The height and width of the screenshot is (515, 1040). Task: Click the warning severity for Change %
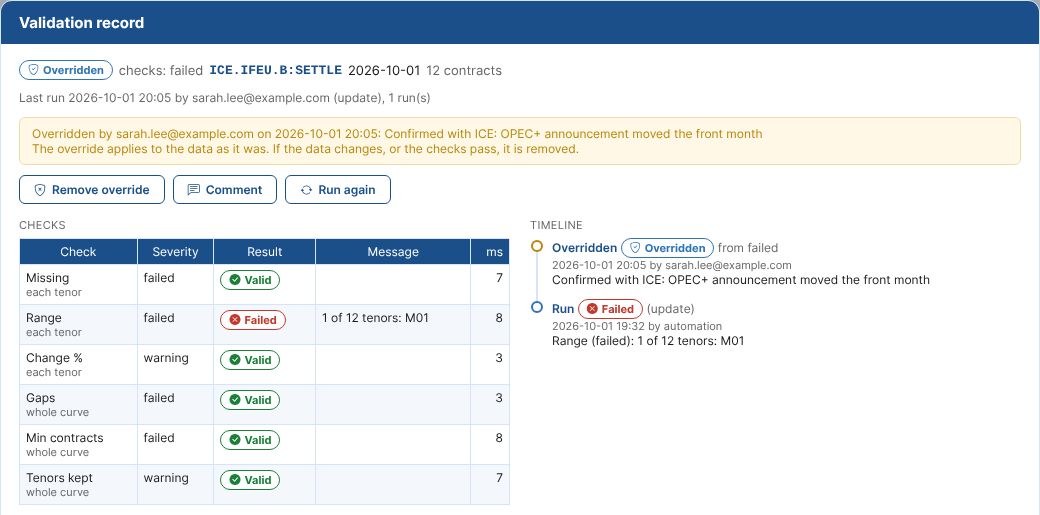(166, 358)
